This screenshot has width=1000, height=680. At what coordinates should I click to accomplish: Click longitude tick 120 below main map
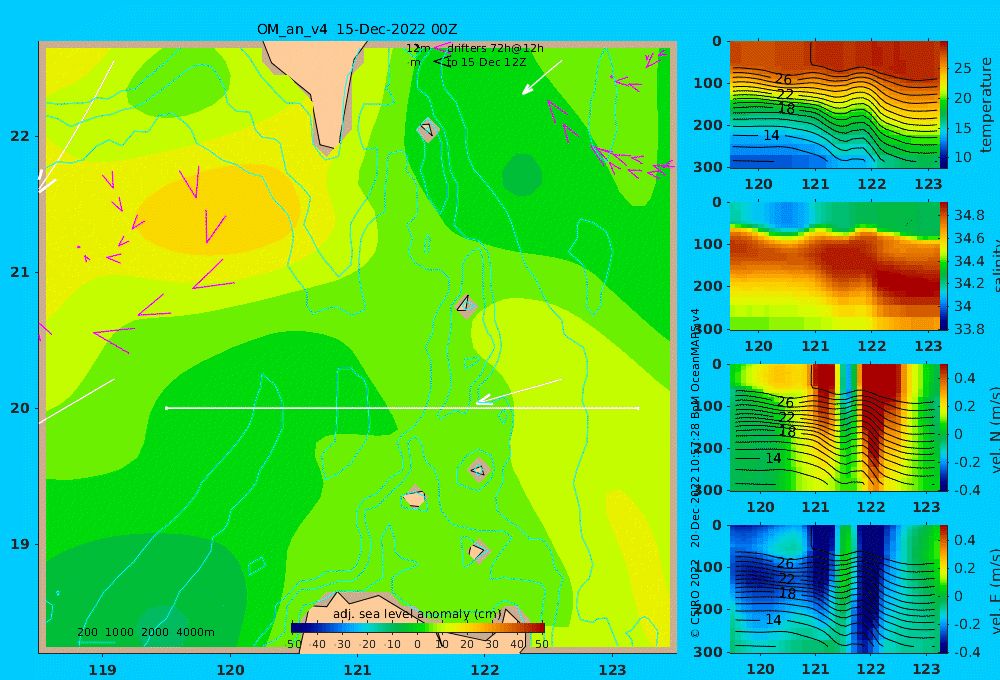[230, 670]
